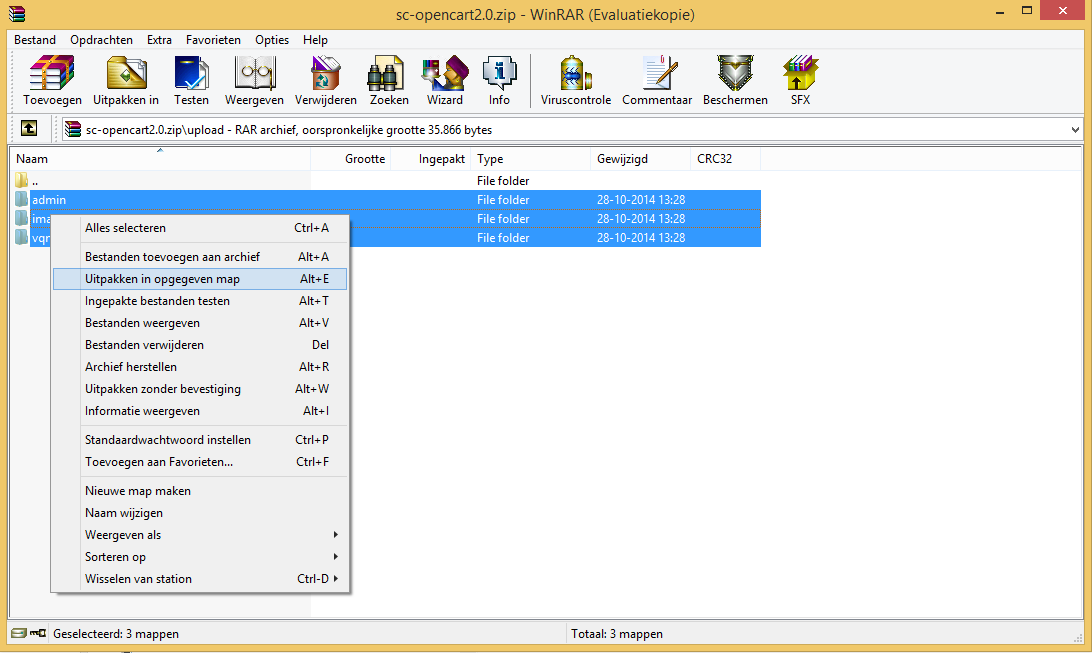This screenshot has height=653, width=1092.
Task: Open the Info toolbar icon
Action: pos(499,81)
